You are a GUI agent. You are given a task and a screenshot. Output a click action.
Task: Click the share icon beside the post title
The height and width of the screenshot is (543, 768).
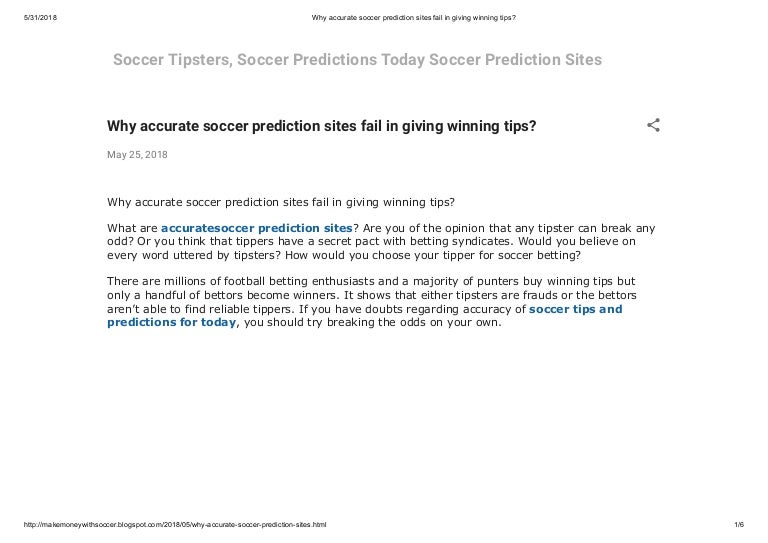coord(653,126)
